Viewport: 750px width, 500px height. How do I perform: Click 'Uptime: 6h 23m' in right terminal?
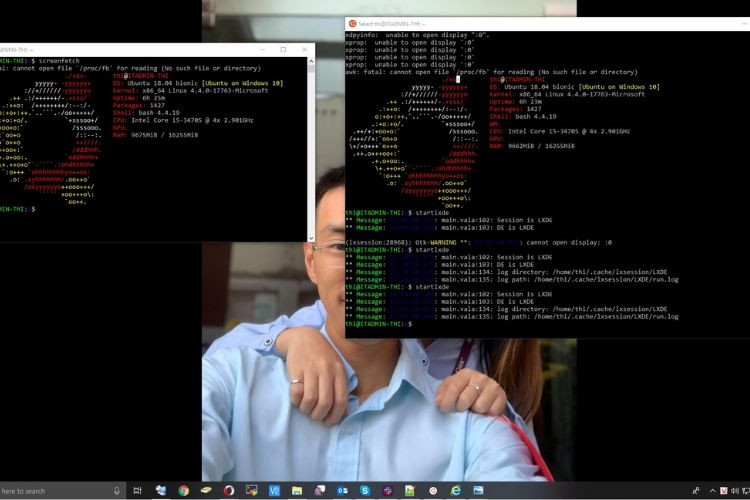pos(516,101)
